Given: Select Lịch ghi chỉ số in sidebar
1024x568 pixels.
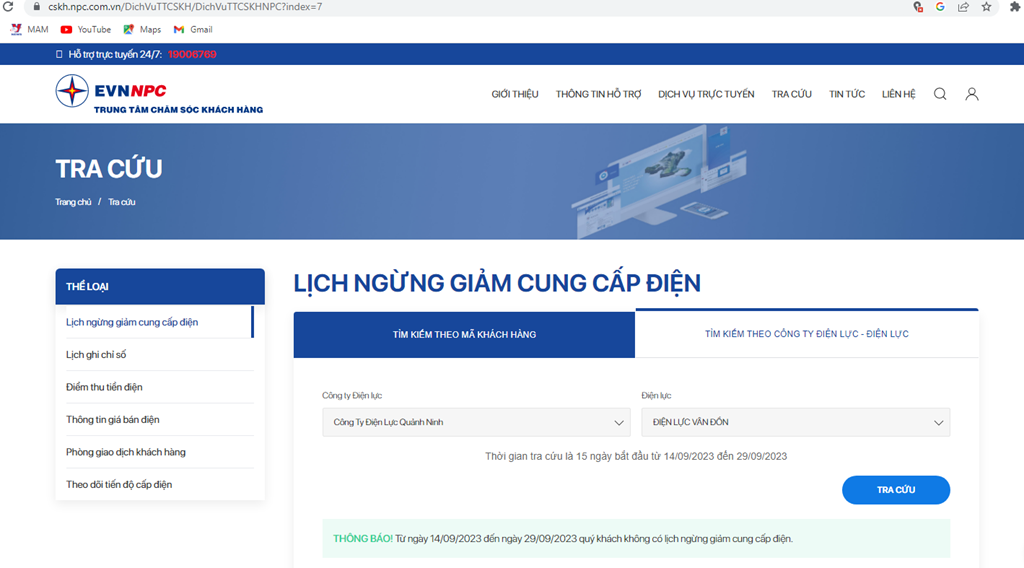Looking at the screenshot, I should [96, 355].
